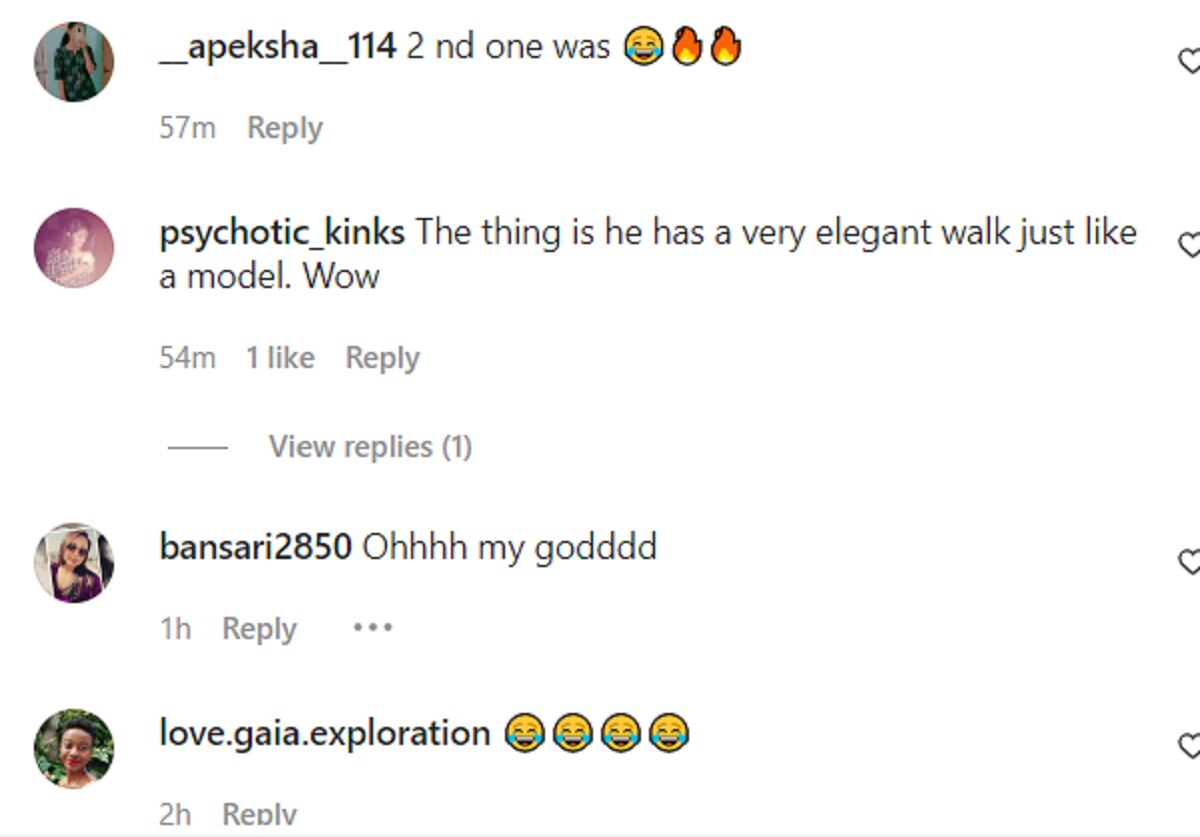Open bansari2850 profile picture
This screenshot has width=1200, height=837.
click(74, 562)
